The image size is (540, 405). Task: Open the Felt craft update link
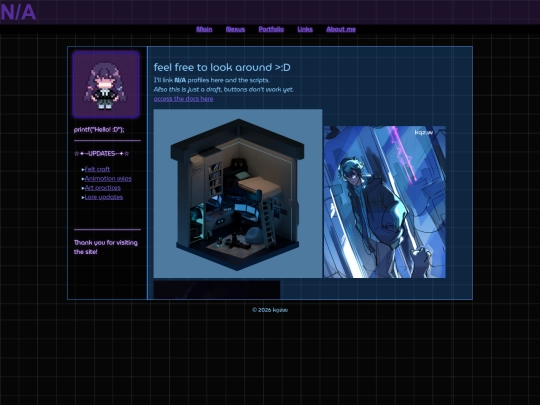97,169
